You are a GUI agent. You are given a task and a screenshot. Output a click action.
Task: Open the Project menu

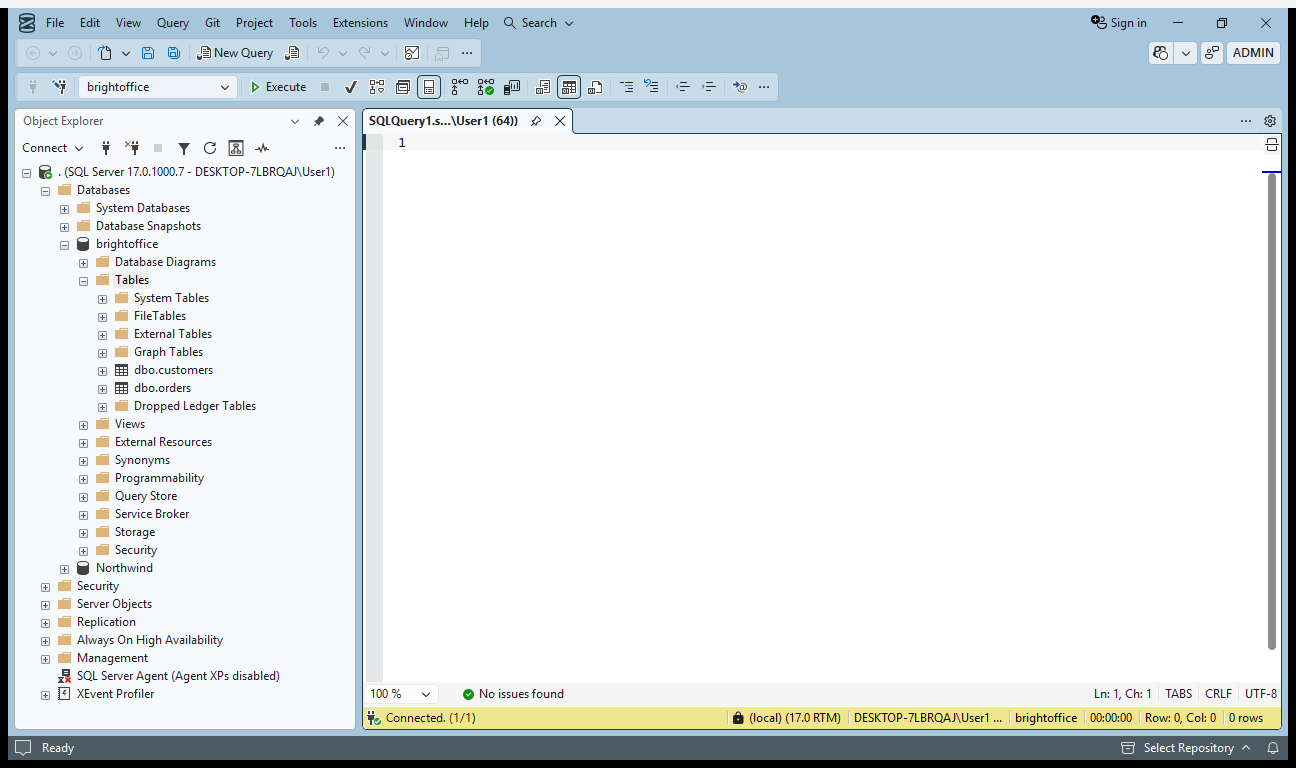(254, 23)
